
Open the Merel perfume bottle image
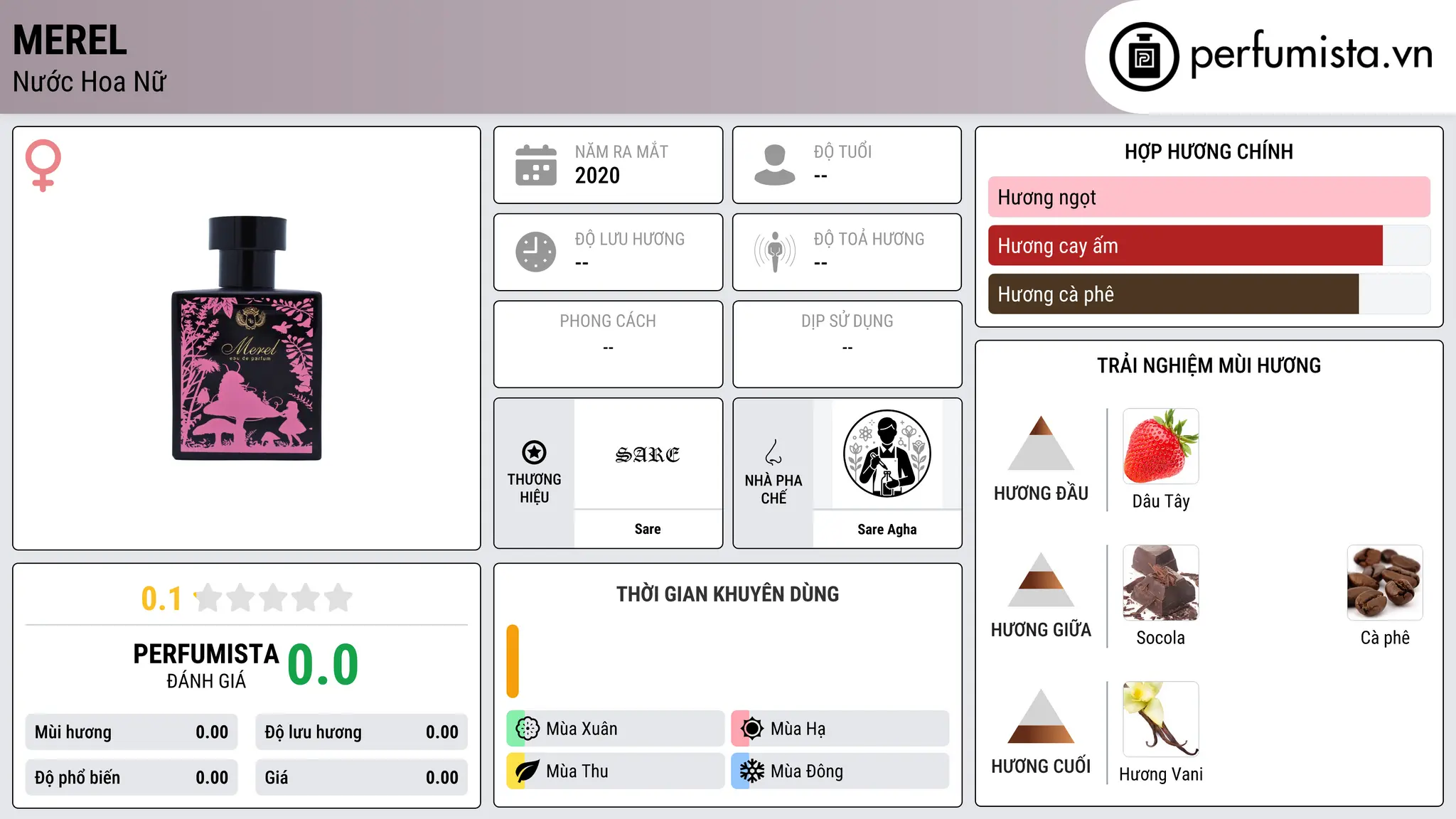pos(247,338)
